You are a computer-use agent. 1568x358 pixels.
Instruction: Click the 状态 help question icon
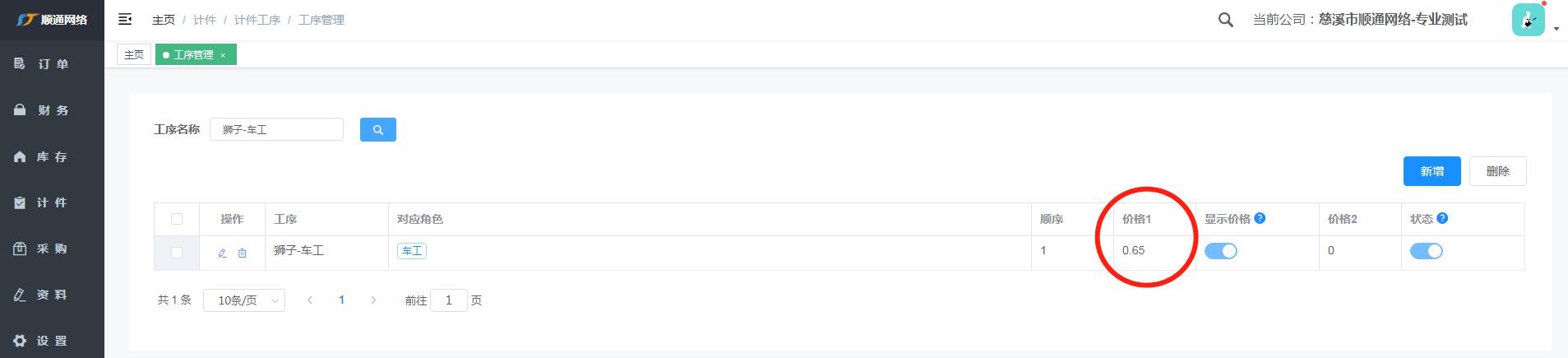coord(1442,218)
